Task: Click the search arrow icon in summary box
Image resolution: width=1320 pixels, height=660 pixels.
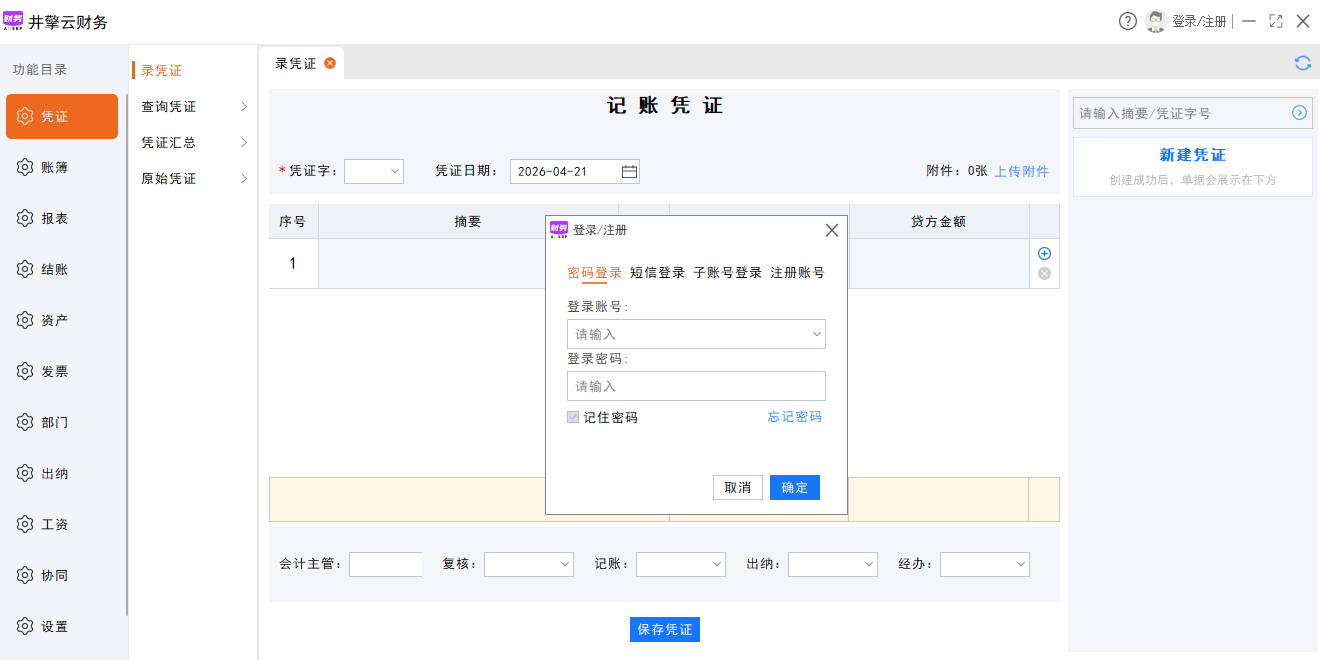Action: click(x=1299, y=113)
